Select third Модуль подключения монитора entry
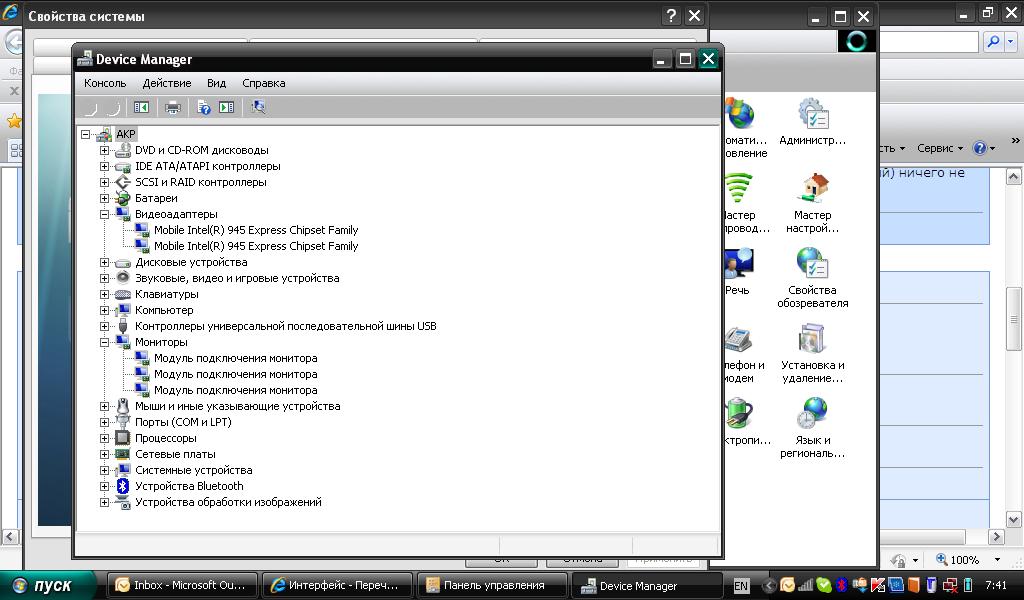Viewport: 1024px width, 600px height. pyautogui.click(x=235, y=390)
